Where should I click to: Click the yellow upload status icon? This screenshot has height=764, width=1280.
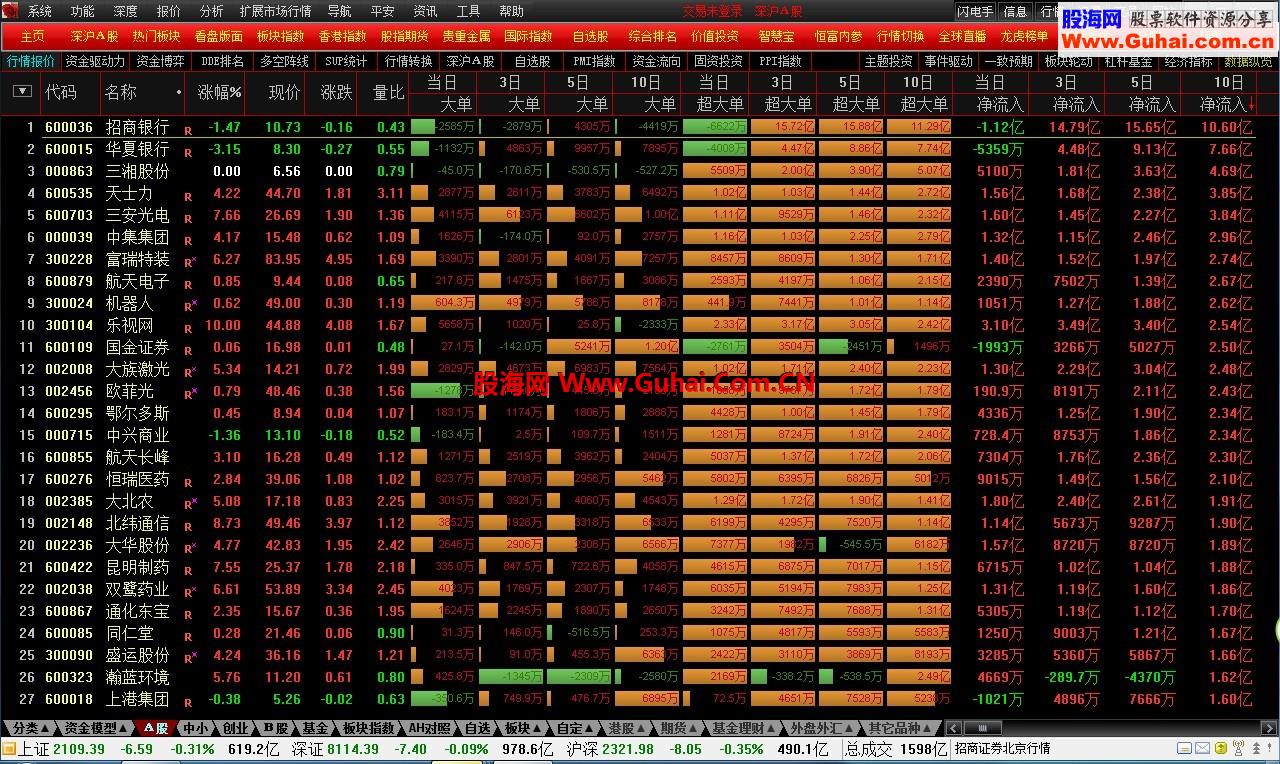[1219, 749]
